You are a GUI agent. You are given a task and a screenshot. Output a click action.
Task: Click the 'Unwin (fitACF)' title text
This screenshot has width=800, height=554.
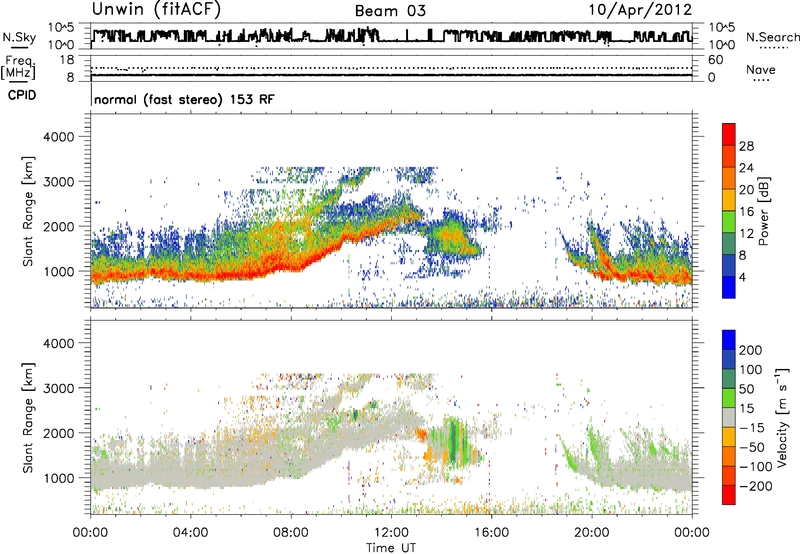point(156,10)
